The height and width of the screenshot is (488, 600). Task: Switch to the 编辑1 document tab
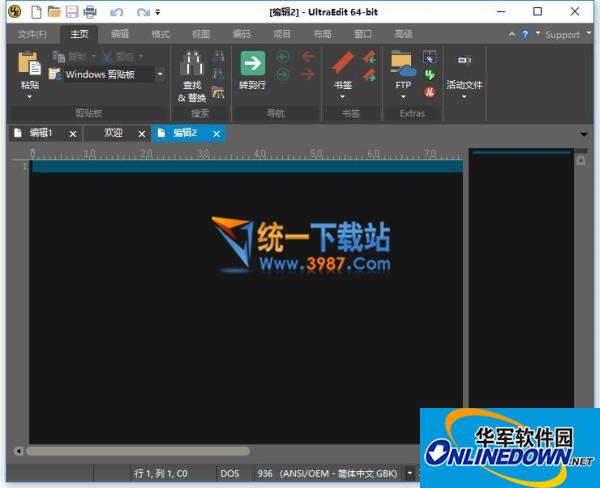click(x=40, y=133)
